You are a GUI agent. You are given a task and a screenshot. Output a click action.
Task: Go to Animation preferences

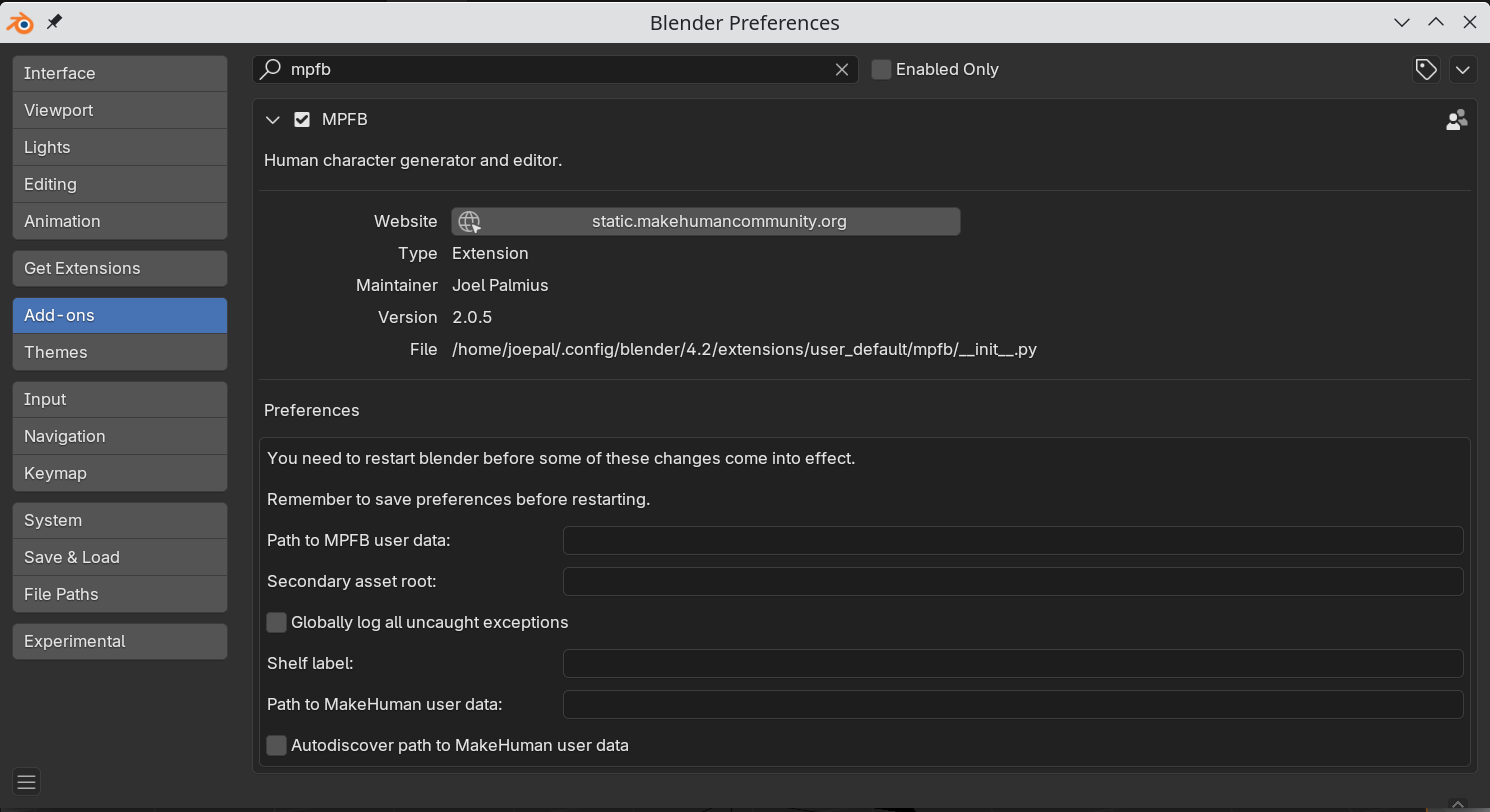tap(120, 221)
